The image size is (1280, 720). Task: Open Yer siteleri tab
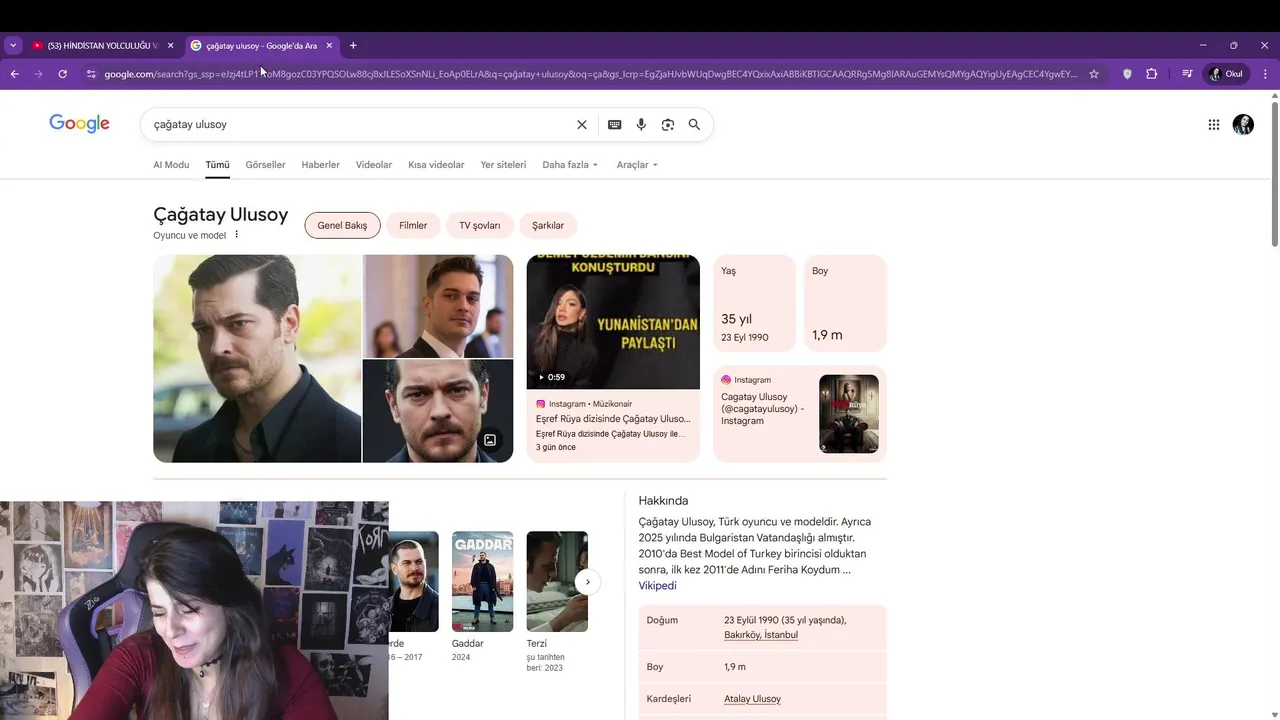click(x=503, y=165)
